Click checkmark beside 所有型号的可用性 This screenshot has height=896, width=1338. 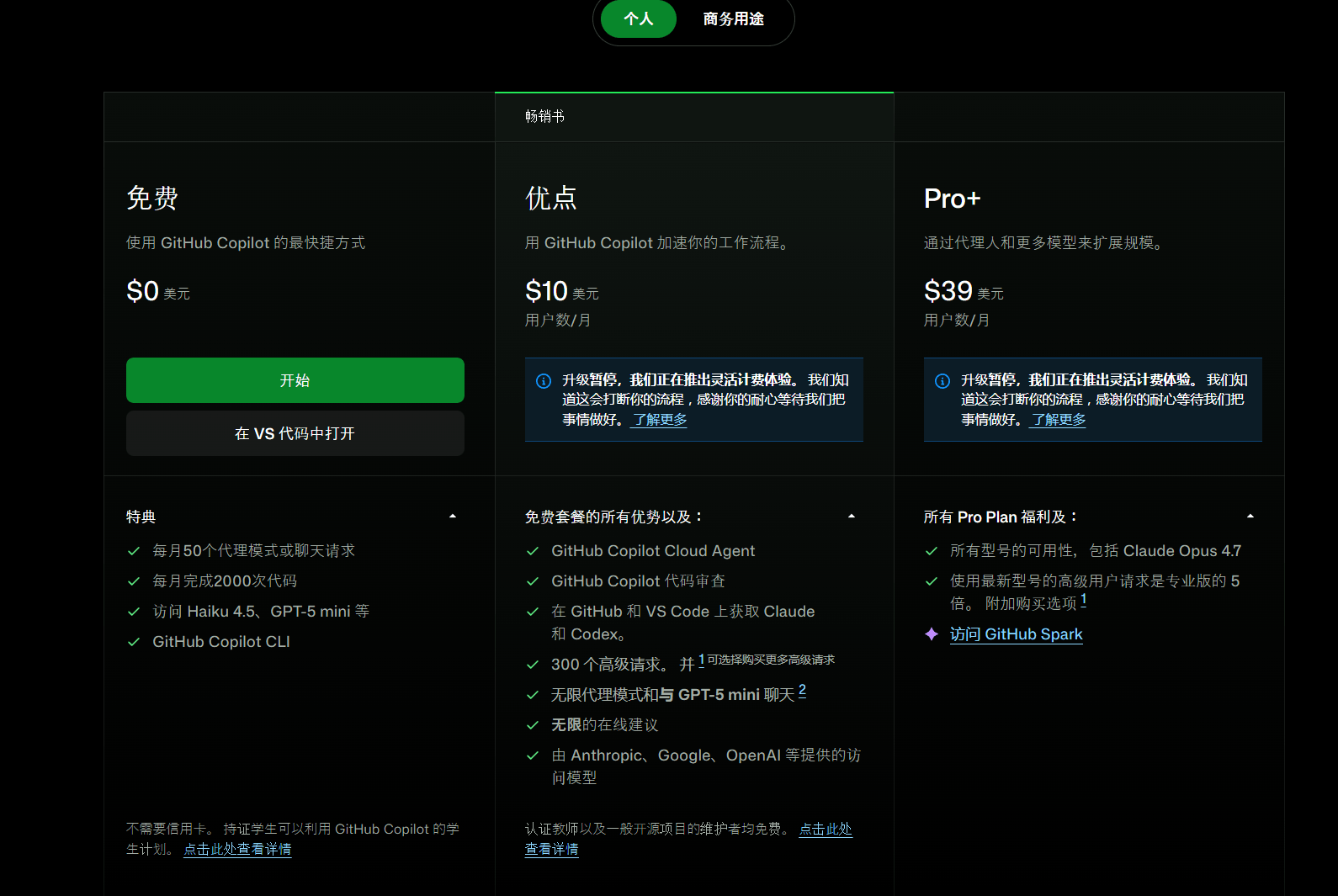(x=931, y=551)
